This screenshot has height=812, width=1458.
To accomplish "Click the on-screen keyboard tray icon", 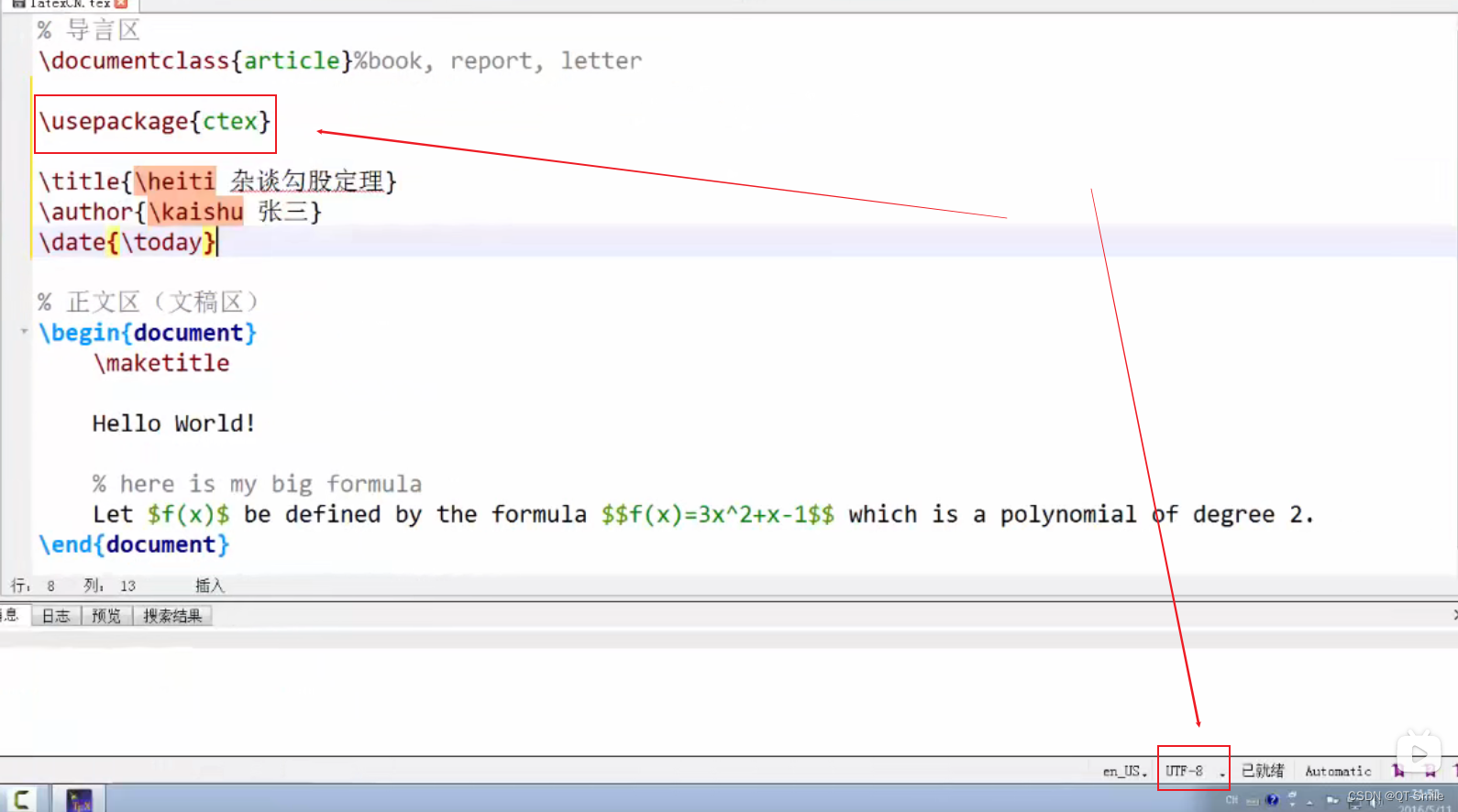I will coord(1253,800).
